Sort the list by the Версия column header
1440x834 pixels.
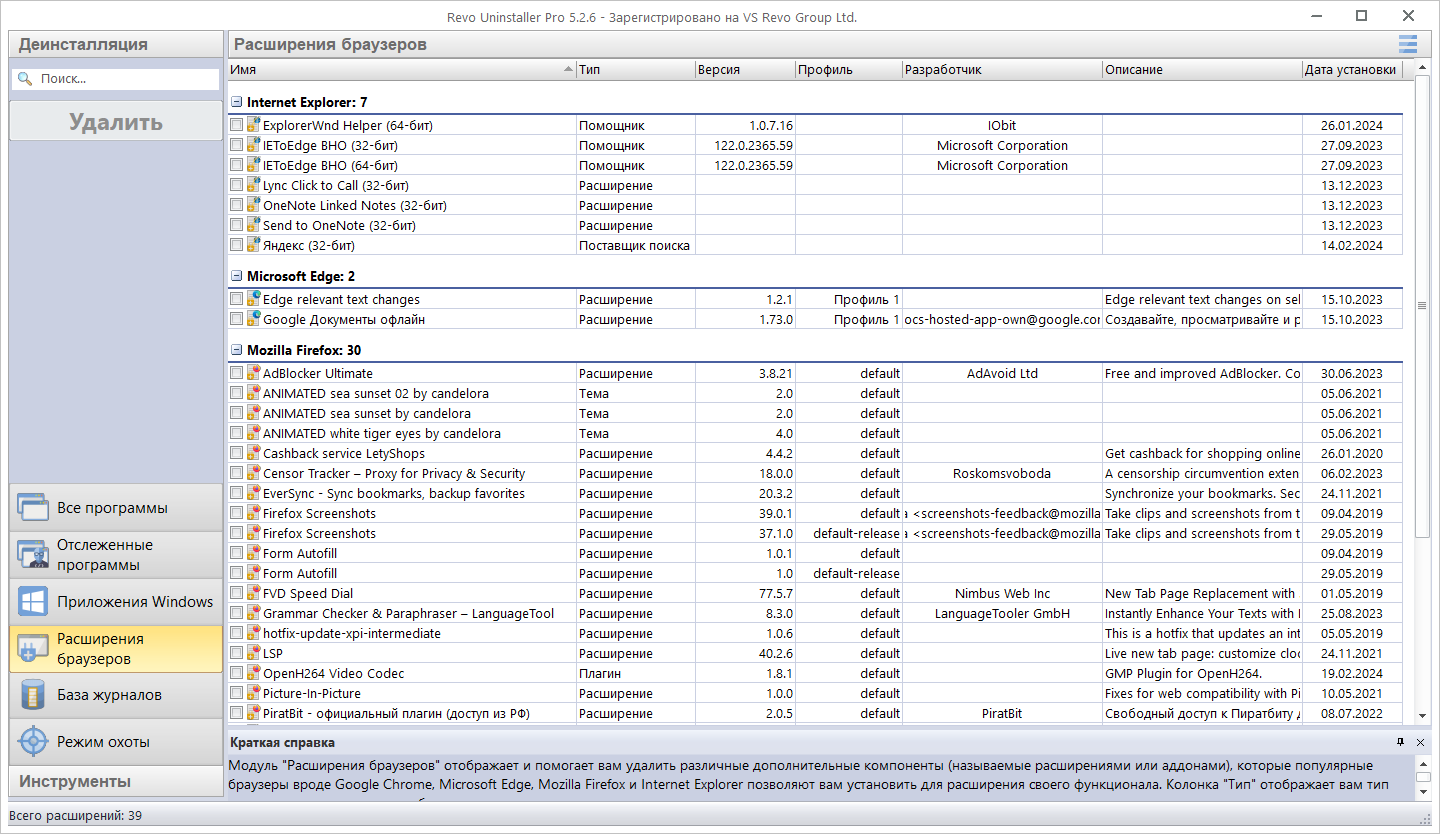(745, 70)
